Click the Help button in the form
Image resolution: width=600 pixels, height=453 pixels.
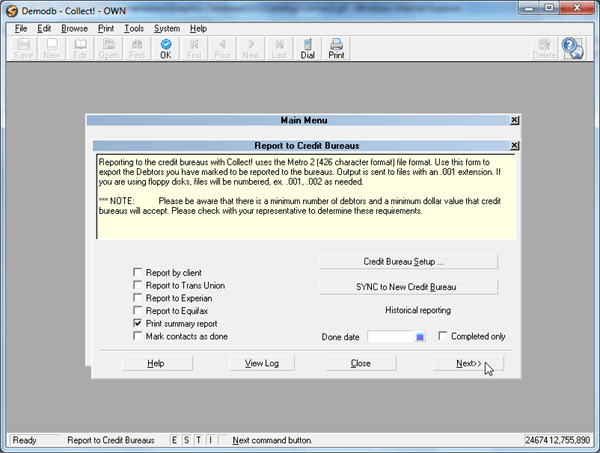(x=157, y=363)
